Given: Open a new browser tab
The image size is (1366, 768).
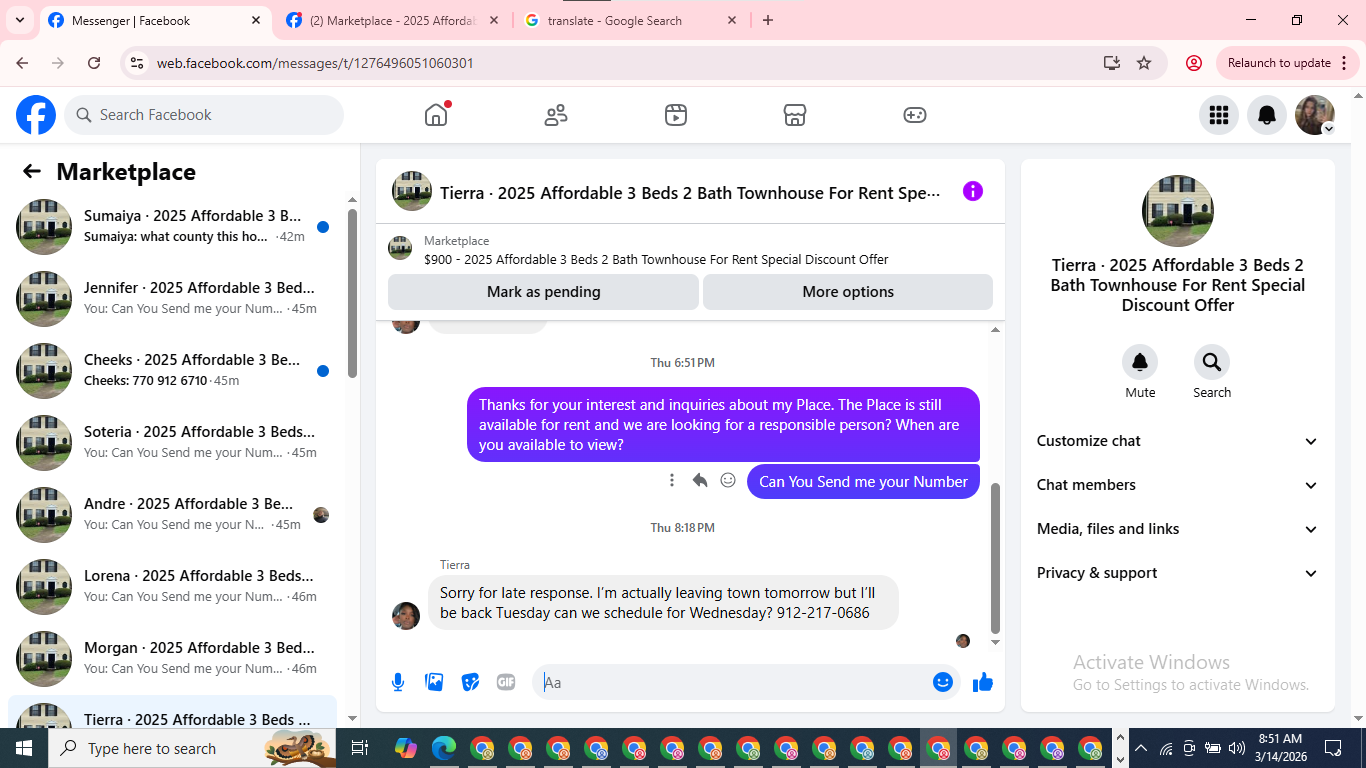Looking at the screenshot, I should coord(768,20).
